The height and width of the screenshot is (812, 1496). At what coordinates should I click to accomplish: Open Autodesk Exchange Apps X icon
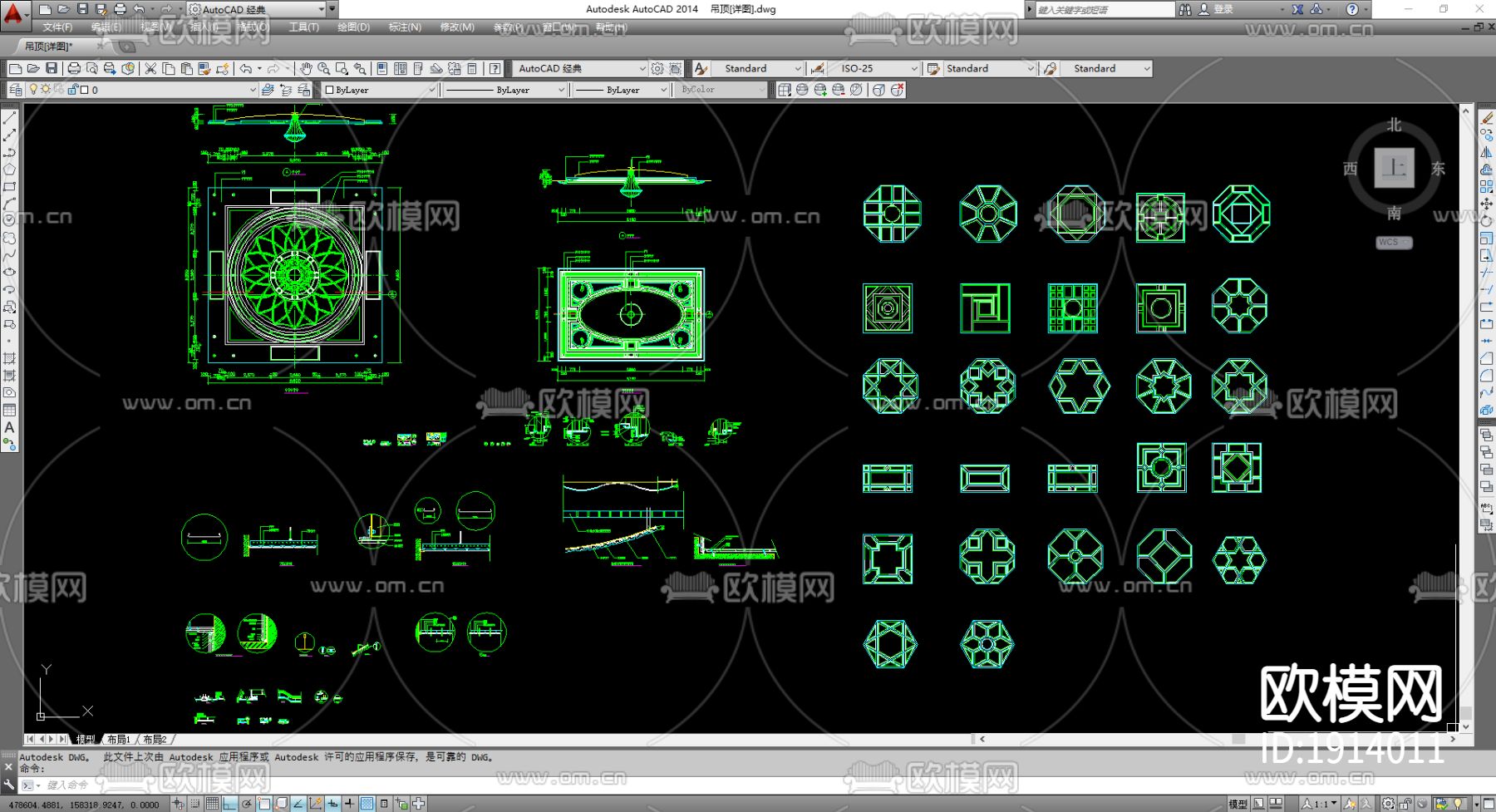tap(1297, 9)
